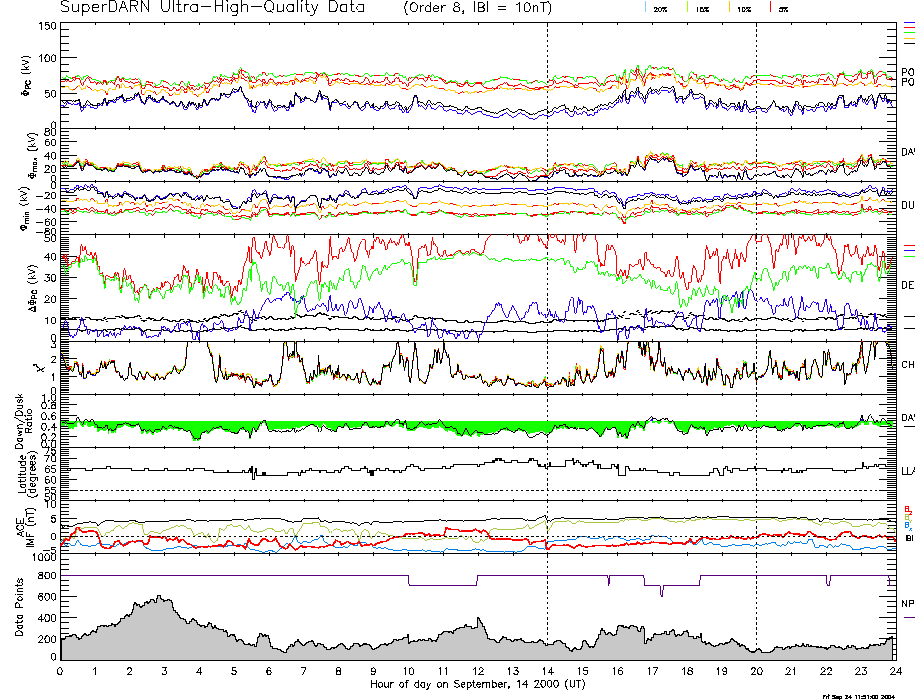The image size is (915, 700).
Task: Click the |B| legend label beside IMF panel
Action: coord(909,538)
